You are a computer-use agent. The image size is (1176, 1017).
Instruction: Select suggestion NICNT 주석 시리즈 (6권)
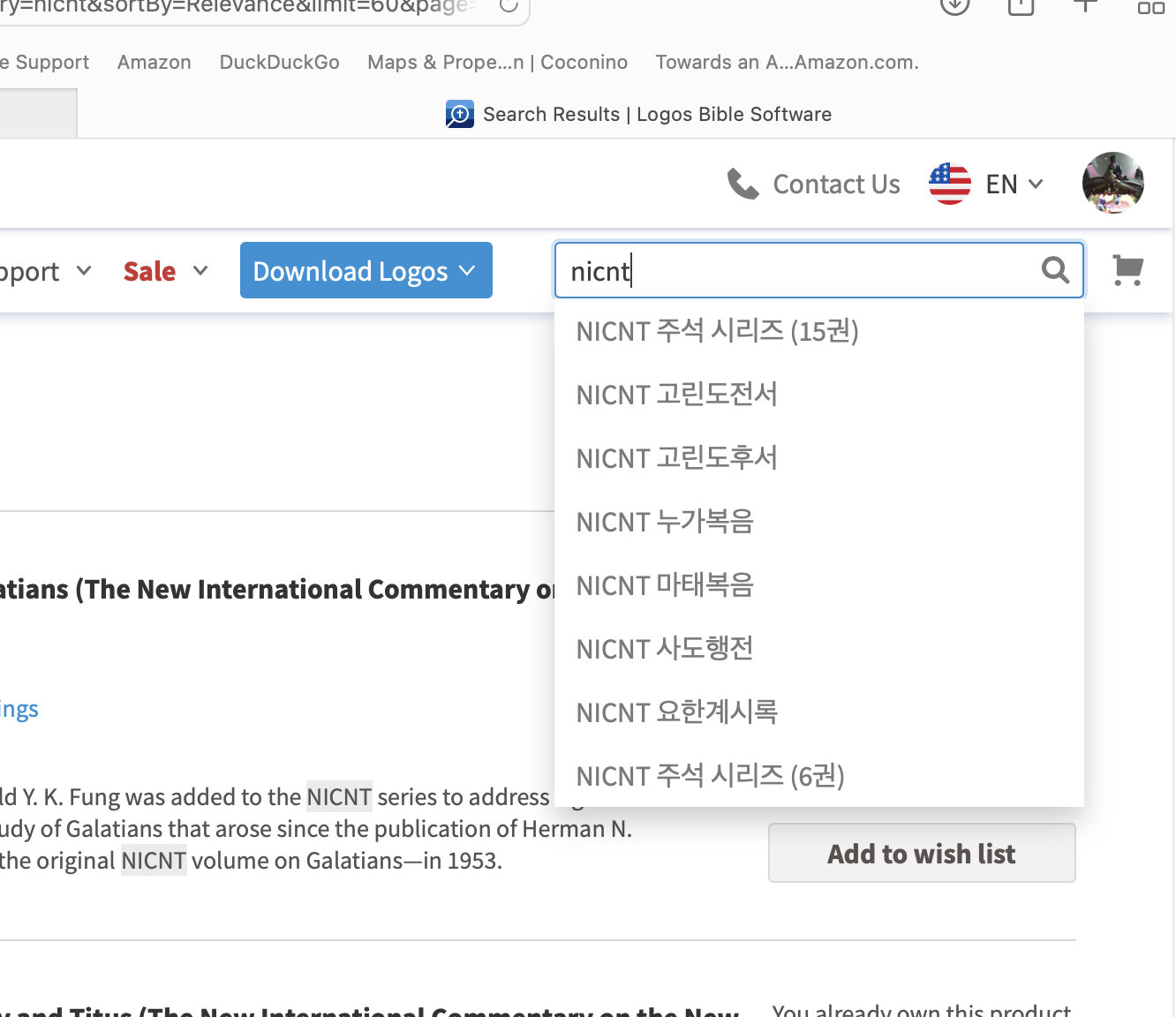pos(818,776)
